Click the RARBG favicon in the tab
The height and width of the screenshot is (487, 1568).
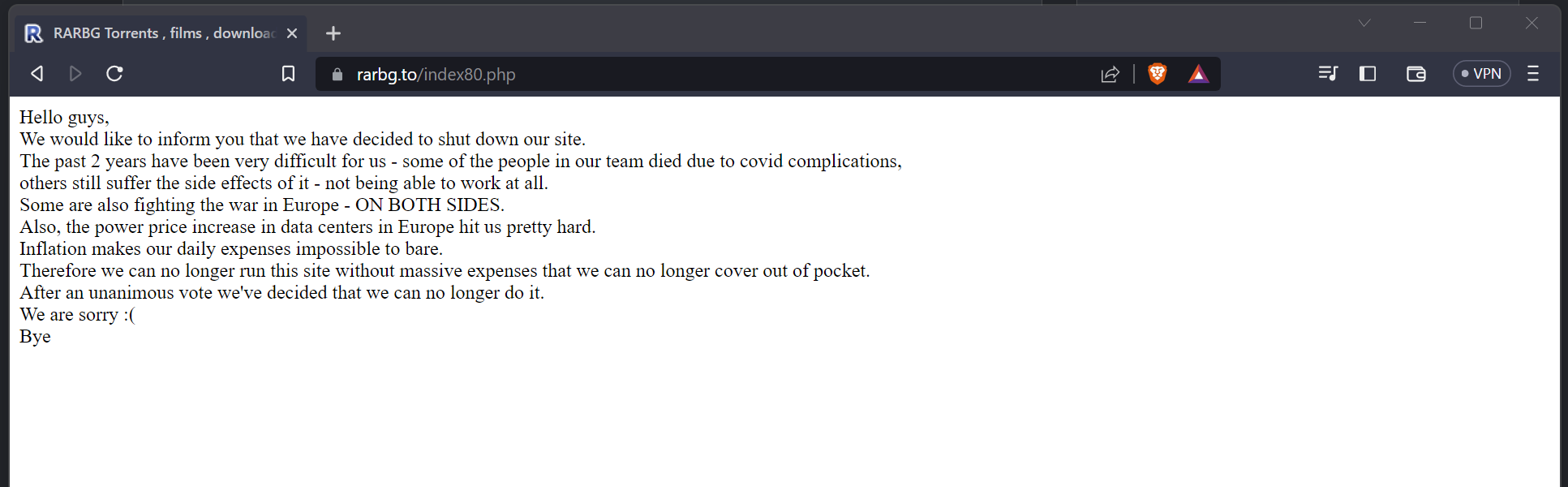[33, 33]
